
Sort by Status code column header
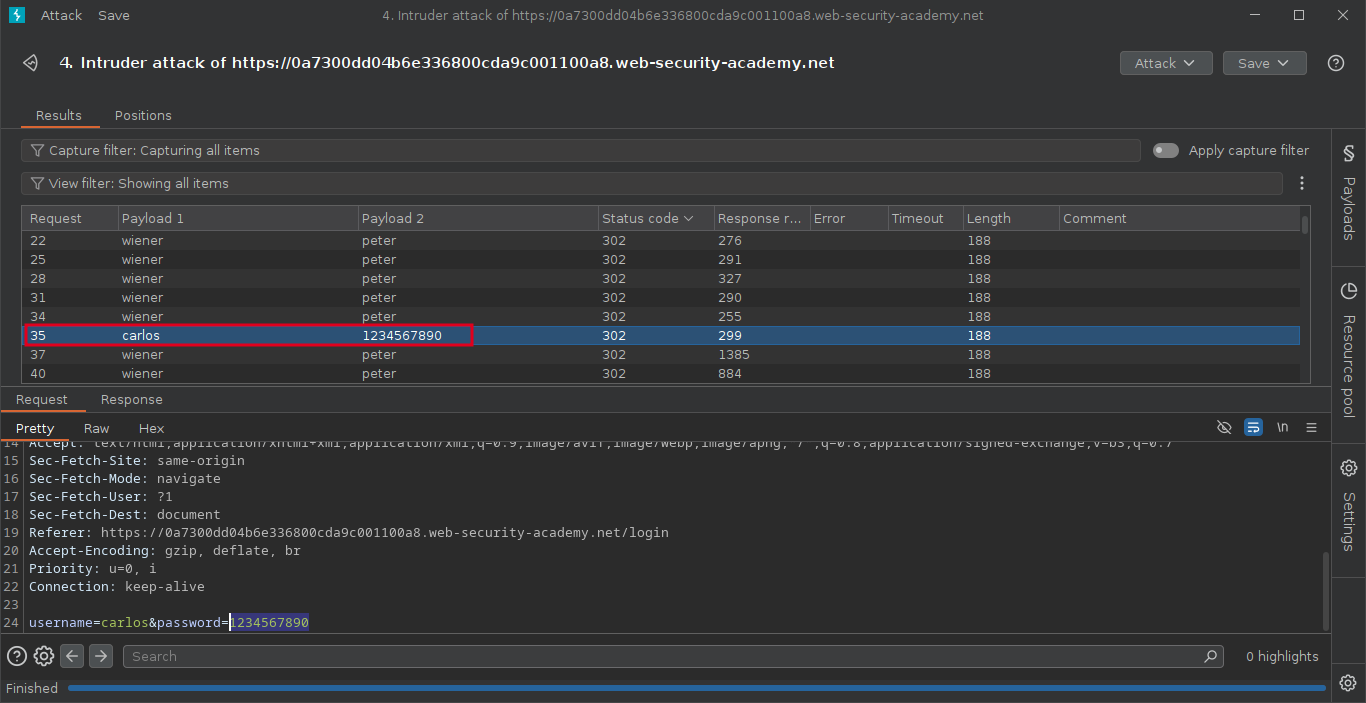coord(640,218)
